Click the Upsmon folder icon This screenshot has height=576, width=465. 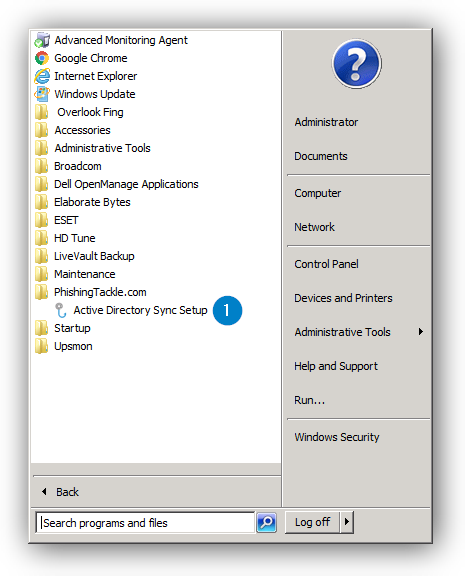42,346
